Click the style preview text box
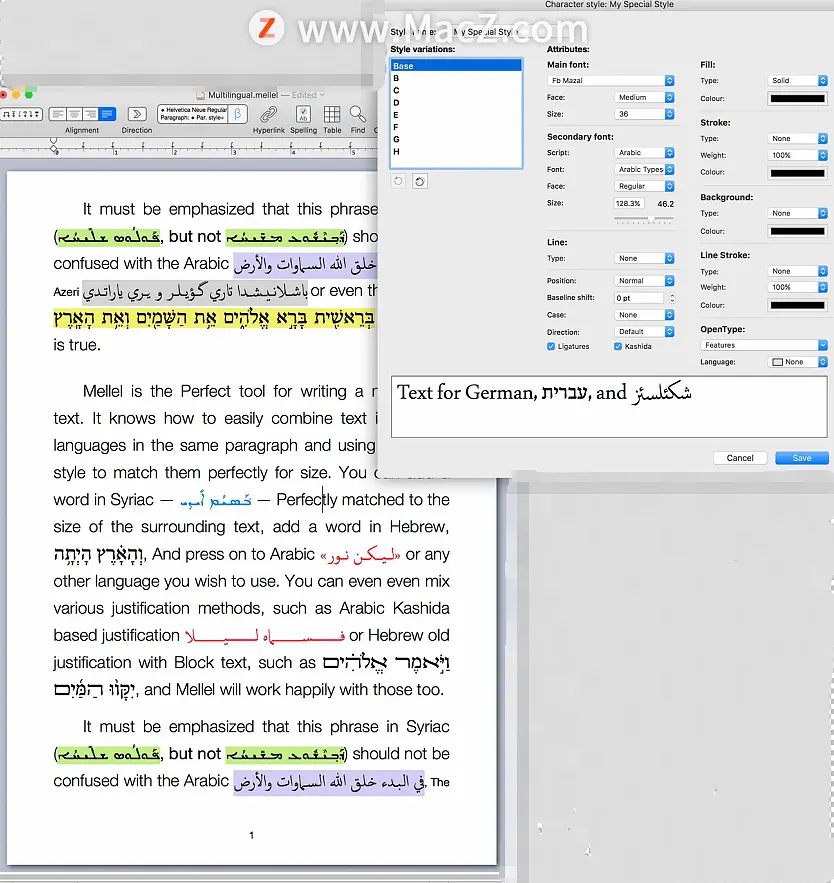Screen dimensions: 834x883 coord(609,407)
